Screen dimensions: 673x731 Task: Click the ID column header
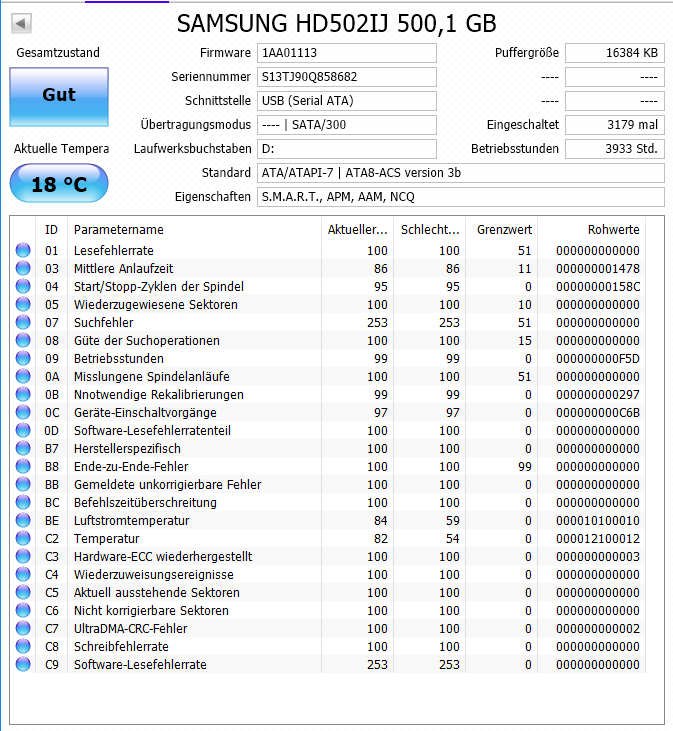tap(51, 229)
